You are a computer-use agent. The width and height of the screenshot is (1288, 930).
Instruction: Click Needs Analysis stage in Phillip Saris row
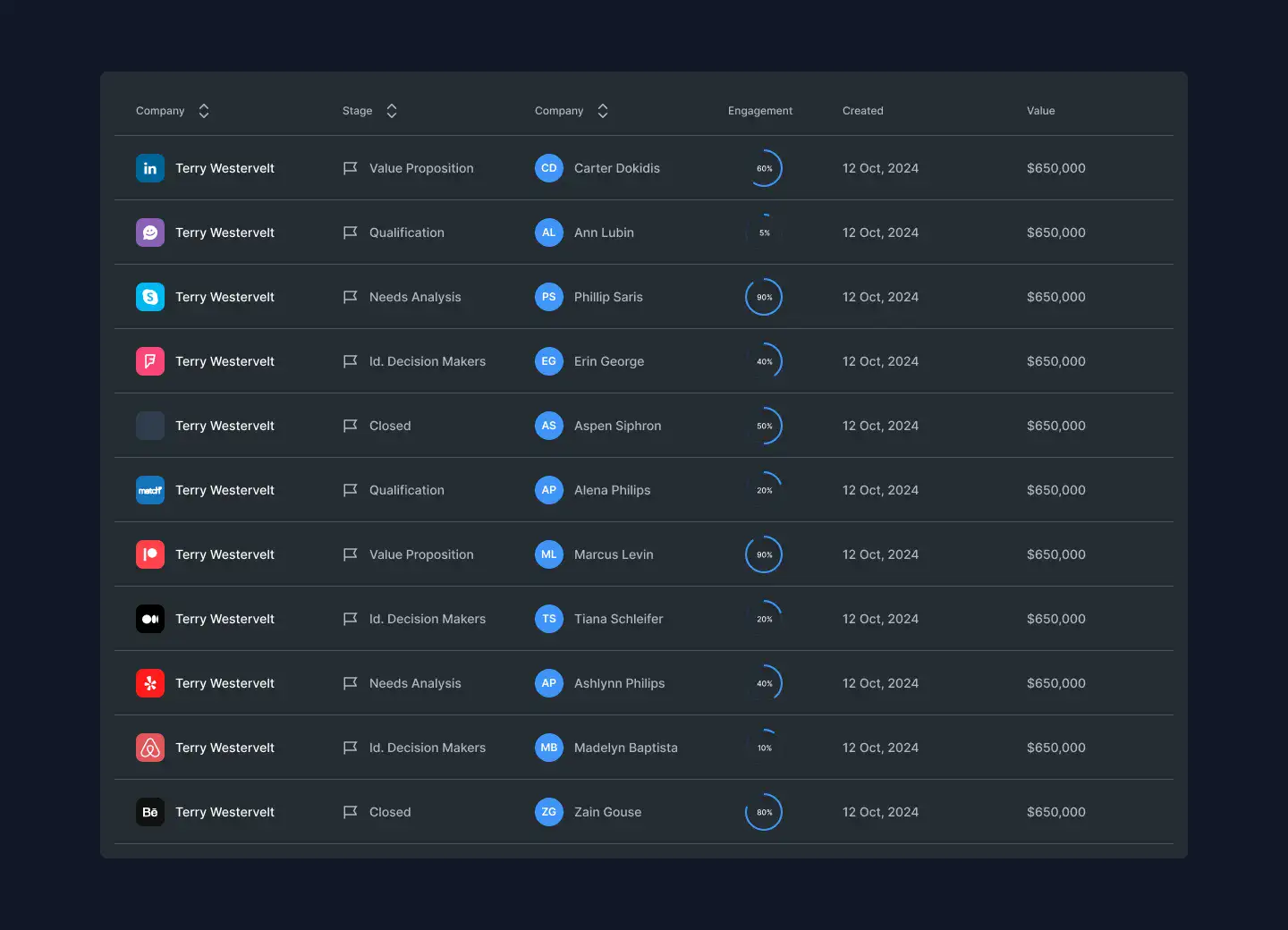(x=415, y=297)
